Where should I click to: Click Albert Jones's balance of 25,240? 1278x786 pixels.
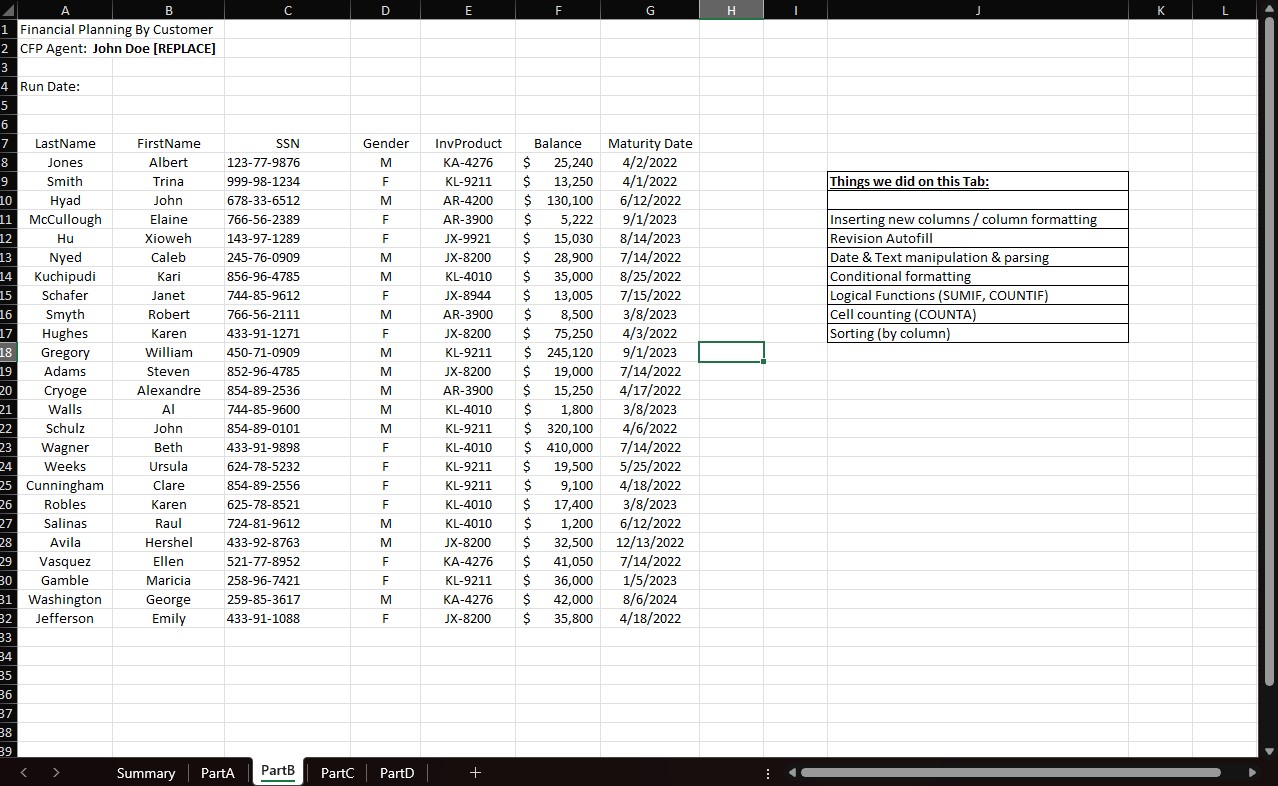(558, 162)
